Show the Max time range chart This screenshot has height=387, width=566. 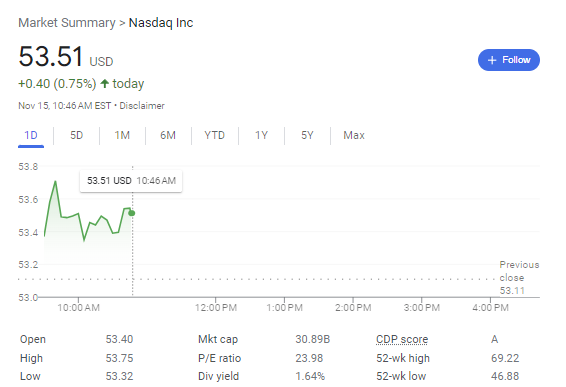[x=354, y=135]
